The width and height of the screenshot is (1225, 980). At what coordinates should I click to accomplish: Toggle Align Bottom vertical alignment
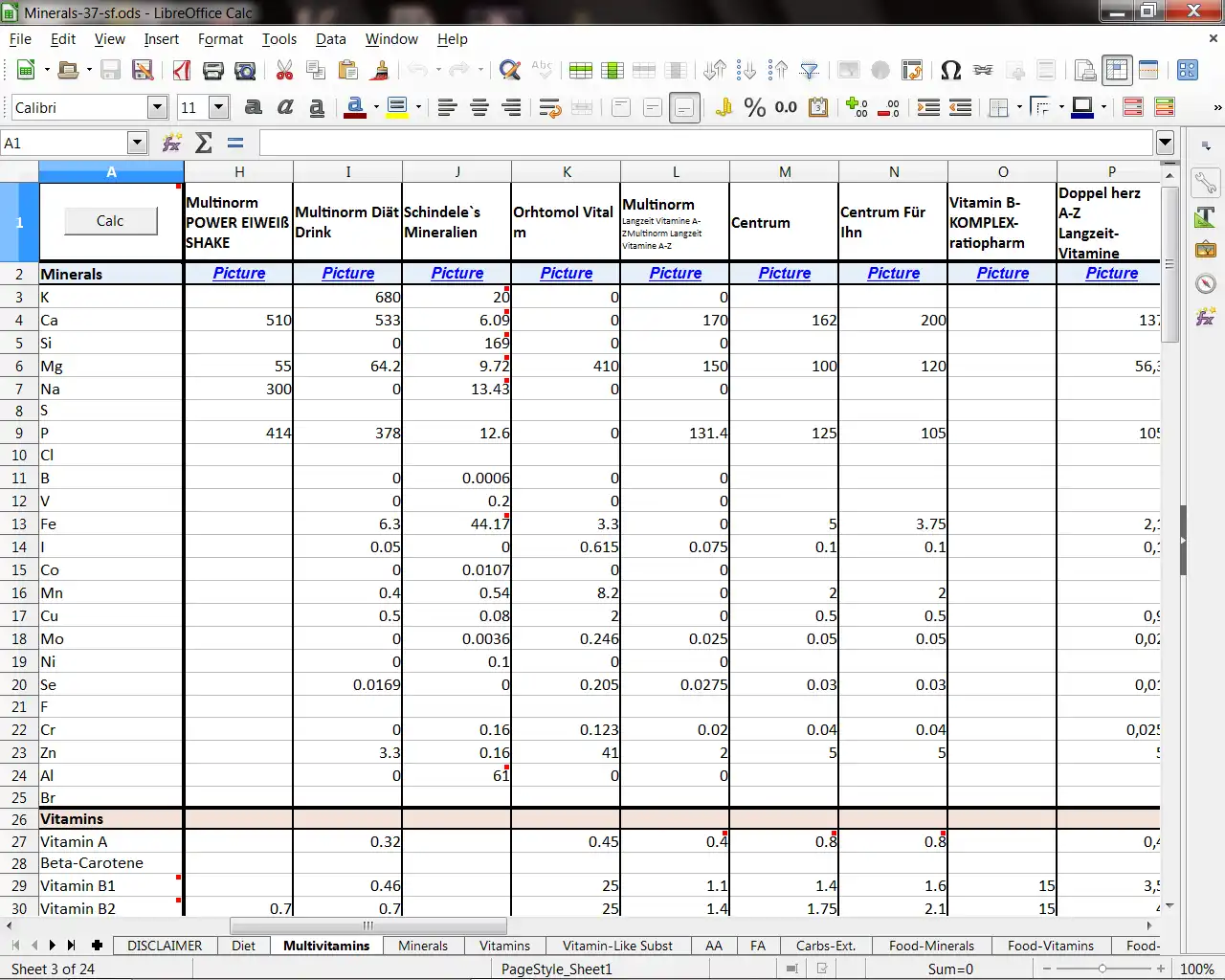point(685,107)
